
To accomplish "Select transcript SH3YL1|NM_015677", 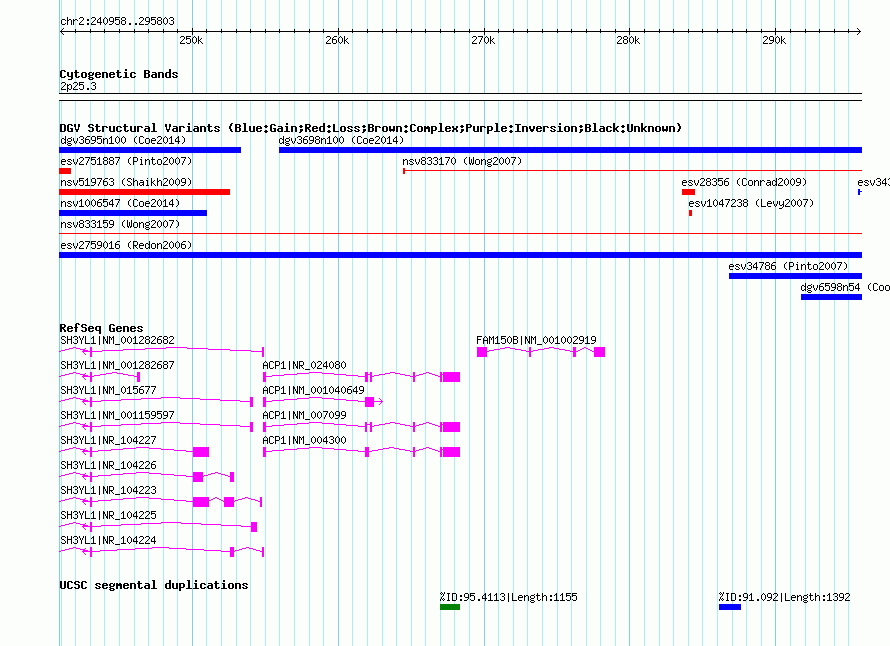I will click(108, 390).
